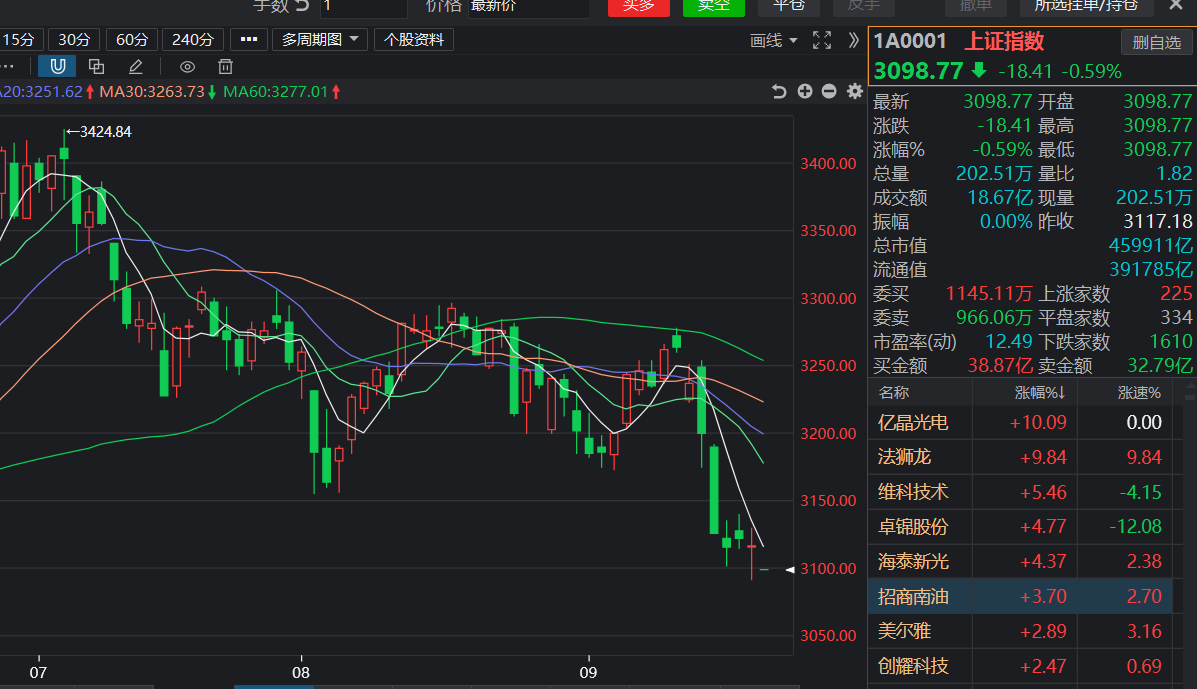Screen dimensions: 1197x689
Task: Expand the 多周期图 dropdown
Action: coord(320,40)
